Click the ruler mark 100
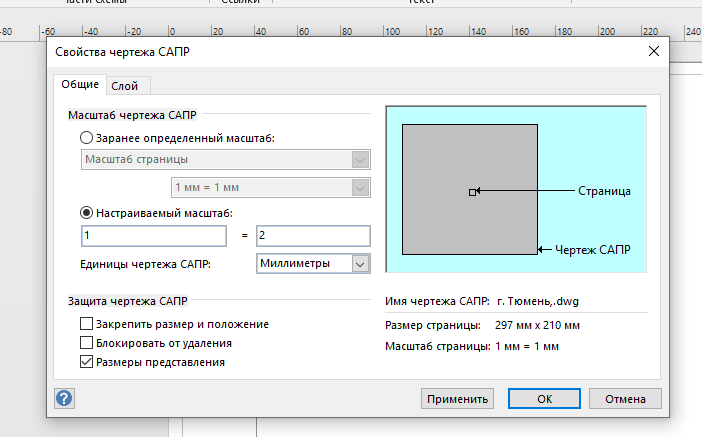 click(393, 31)
